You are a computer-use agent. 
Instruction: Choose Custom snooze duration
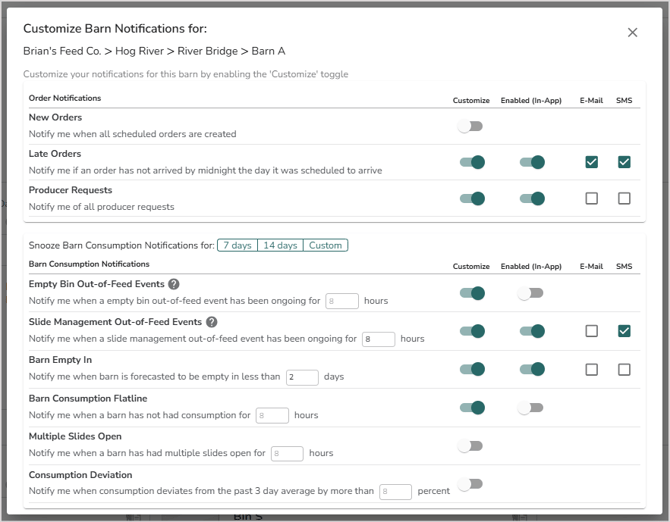(325, 245)
